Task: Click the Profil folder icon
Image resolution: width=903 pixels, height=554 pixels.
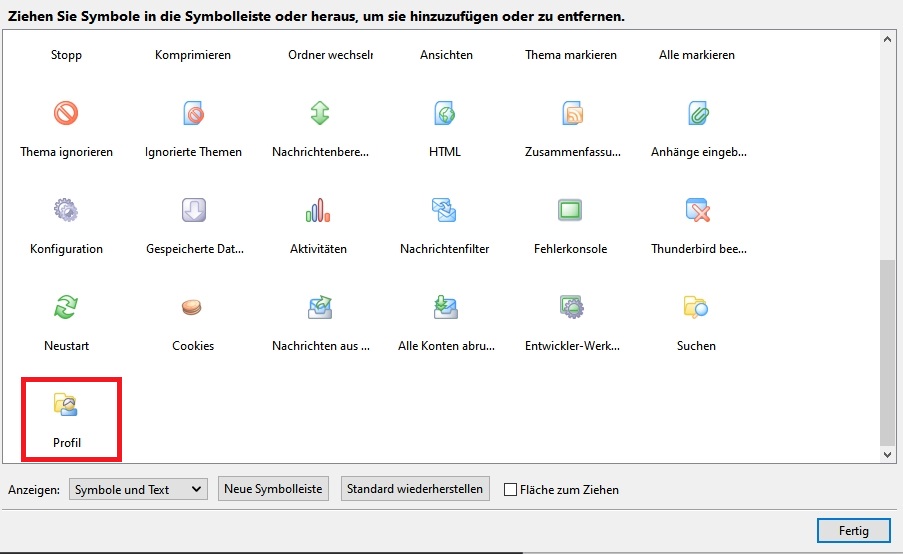Action: point(66,404)
